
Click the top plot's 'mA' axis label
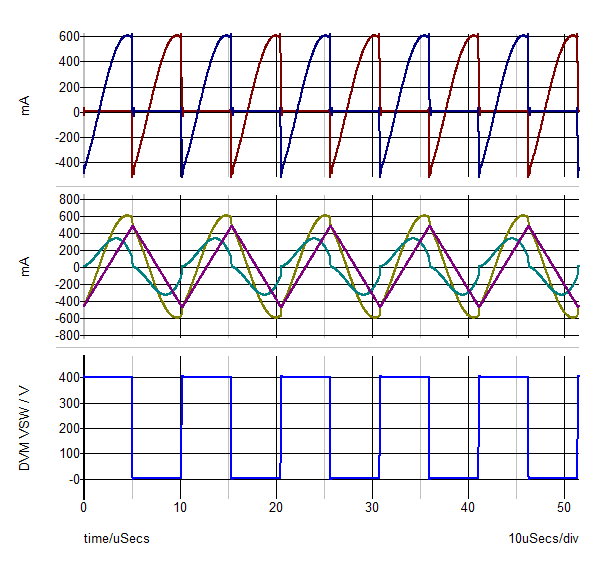click(27, 105)
